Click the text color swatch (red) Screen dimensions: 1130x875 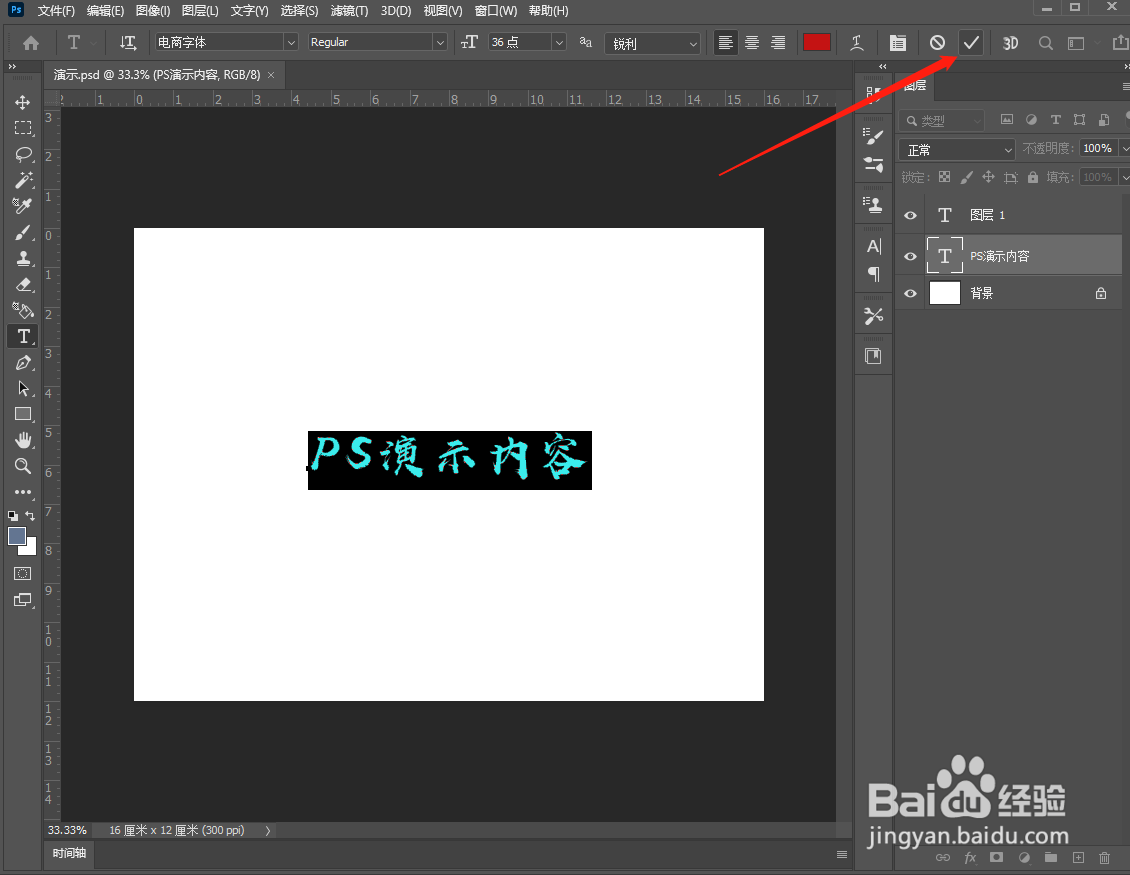[817, 43]
